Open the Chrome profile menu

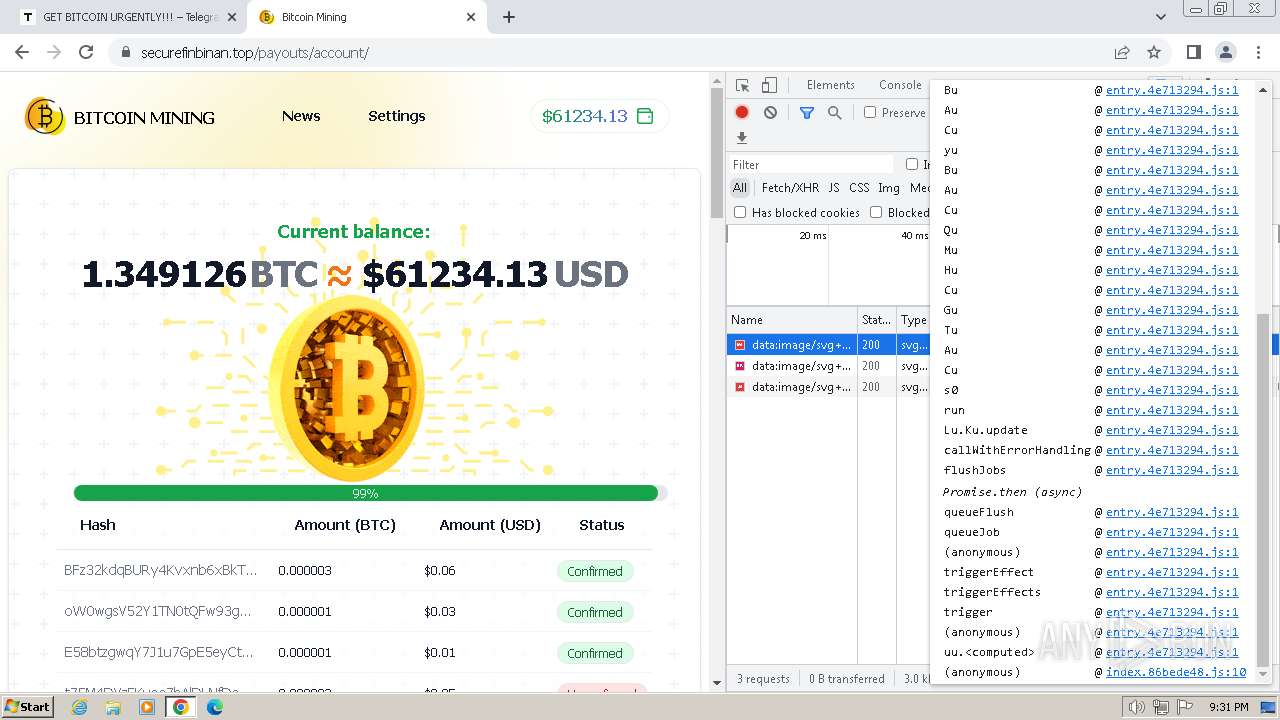pyautogui.click(x=1226, y=52)
